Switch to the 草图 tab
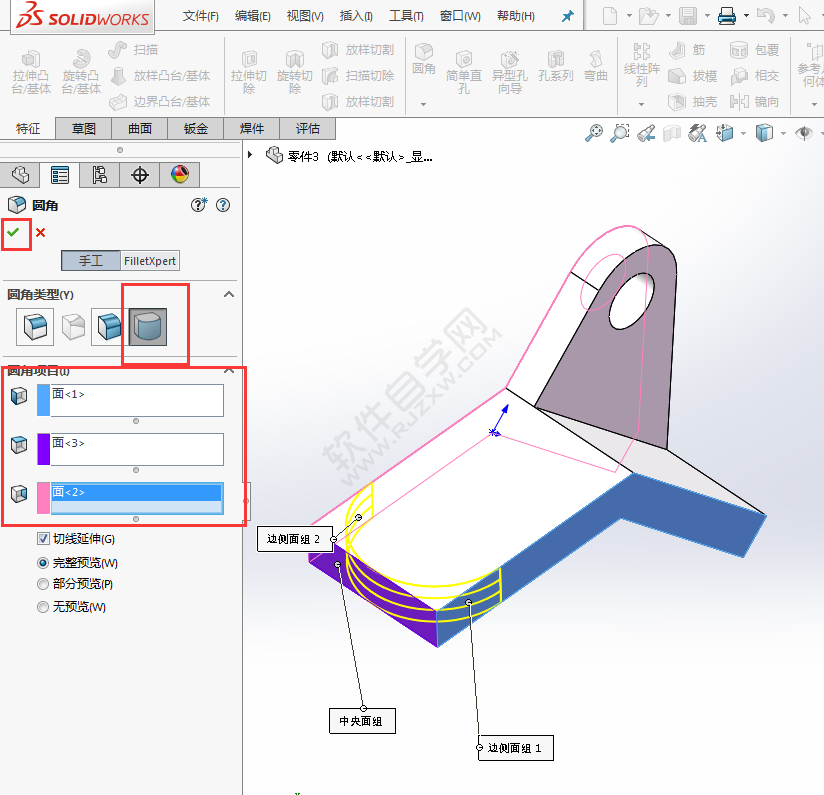Viewport: 824px width, 795px height. (84, 129)
